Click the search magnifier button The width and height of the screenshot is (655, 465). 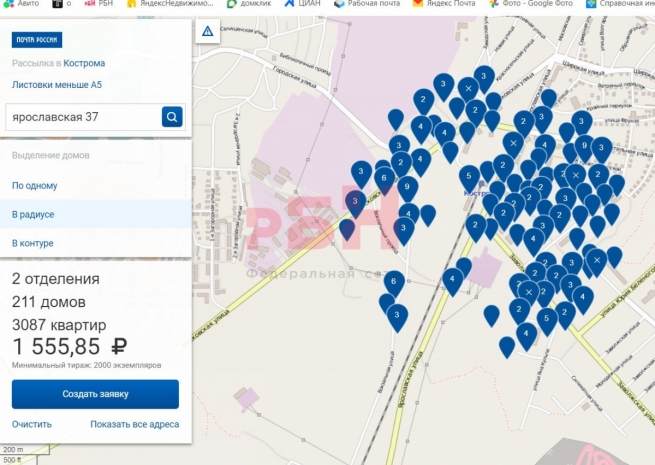172,117
